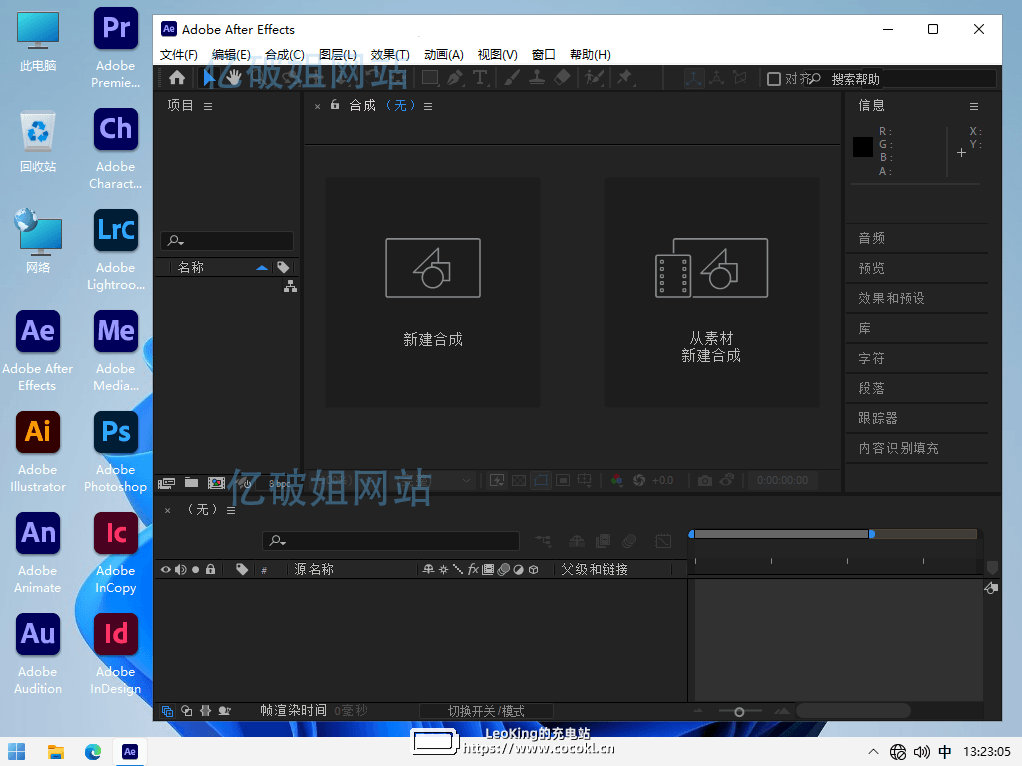Take snapshot with camera icon

click(705, 480)
